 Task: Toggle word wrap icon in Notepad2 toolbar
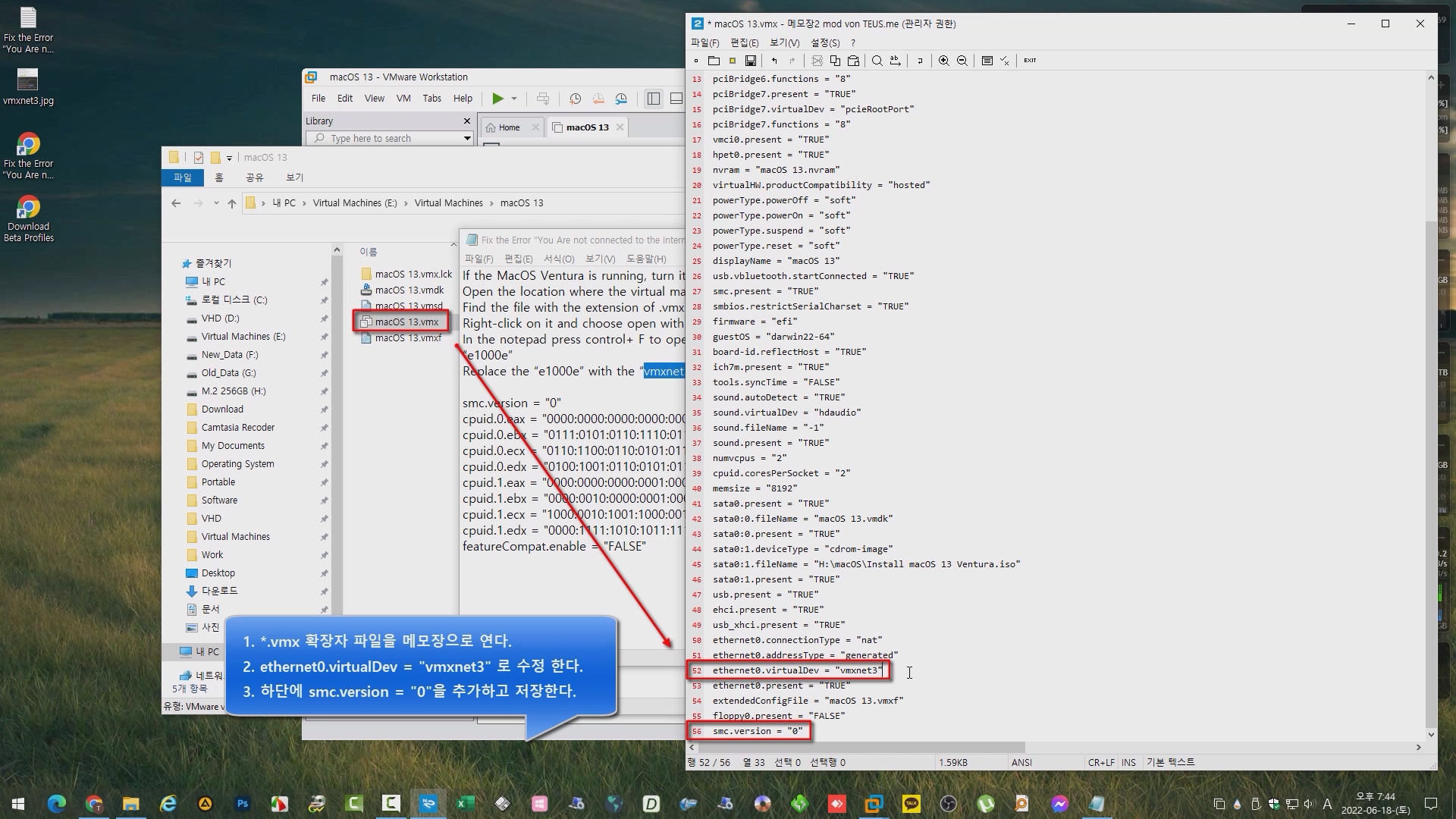(x=920, y=61)
